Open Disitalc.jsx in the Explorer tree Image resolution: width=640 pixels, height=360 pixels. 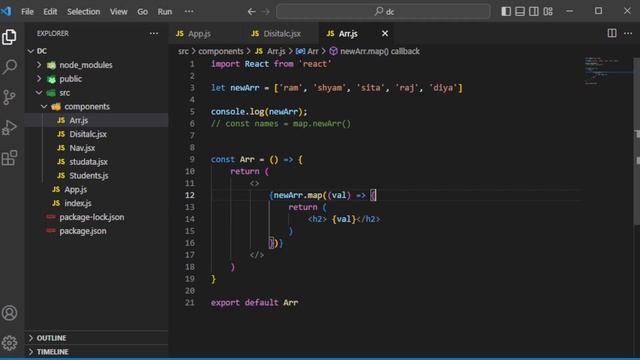pyautogui.click(x=96, y=134)
